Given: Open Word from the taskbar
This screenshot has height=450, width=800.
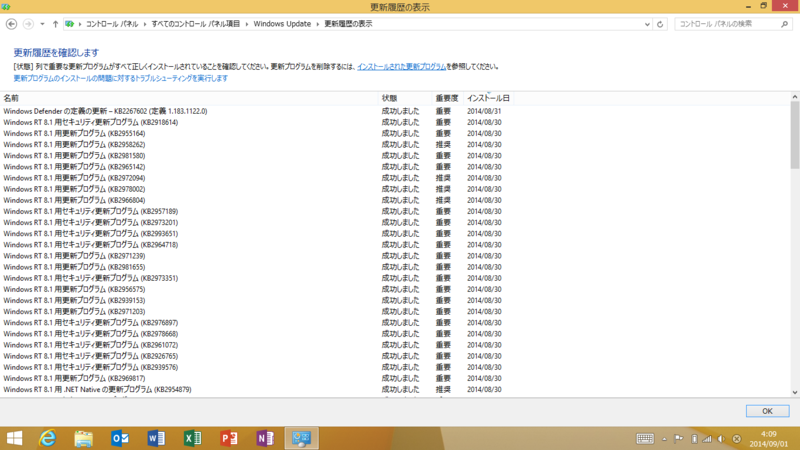Looking at the screenshot, I should click(x=156, y=438).
